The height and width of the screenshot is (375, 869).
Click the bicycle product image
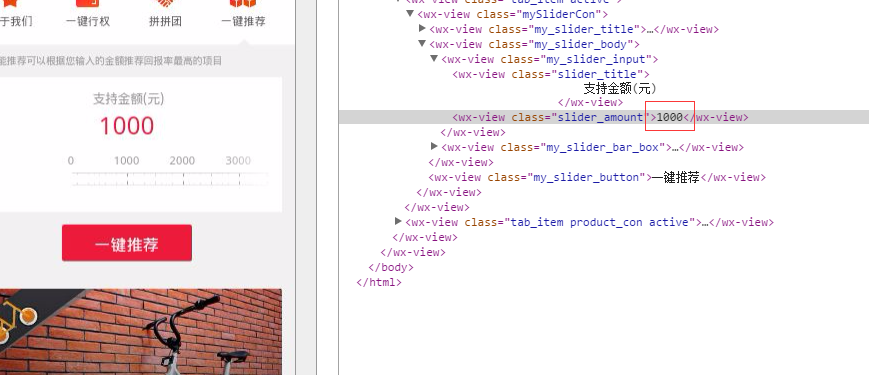[x=141, y=332]
